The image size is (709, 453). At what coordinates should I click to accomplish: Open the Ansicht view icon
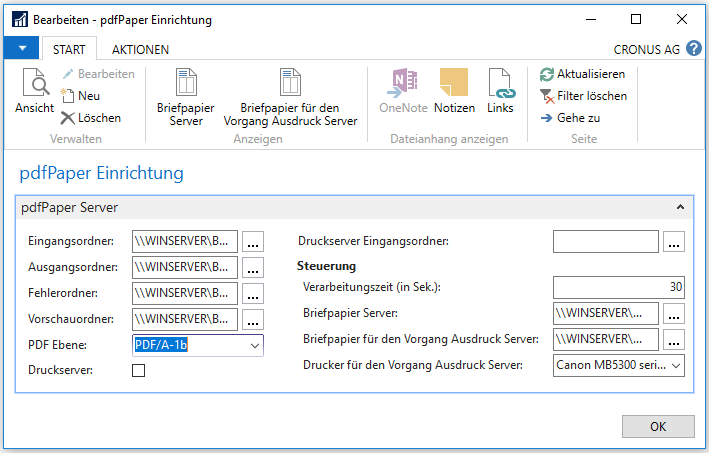coord(36,82)
